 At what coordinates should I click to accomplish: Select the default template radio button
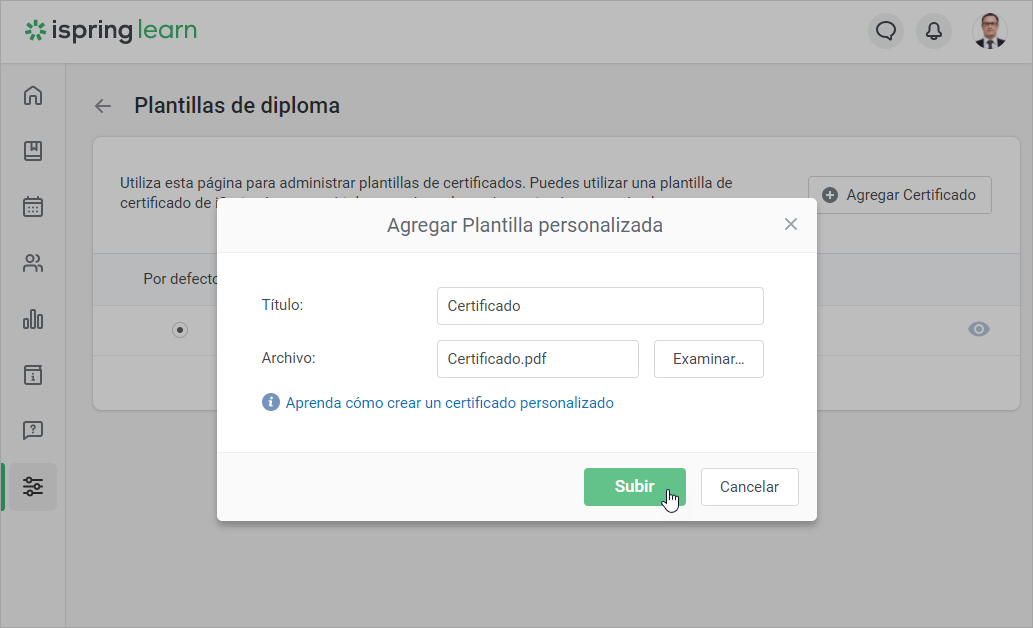point(180,330)
